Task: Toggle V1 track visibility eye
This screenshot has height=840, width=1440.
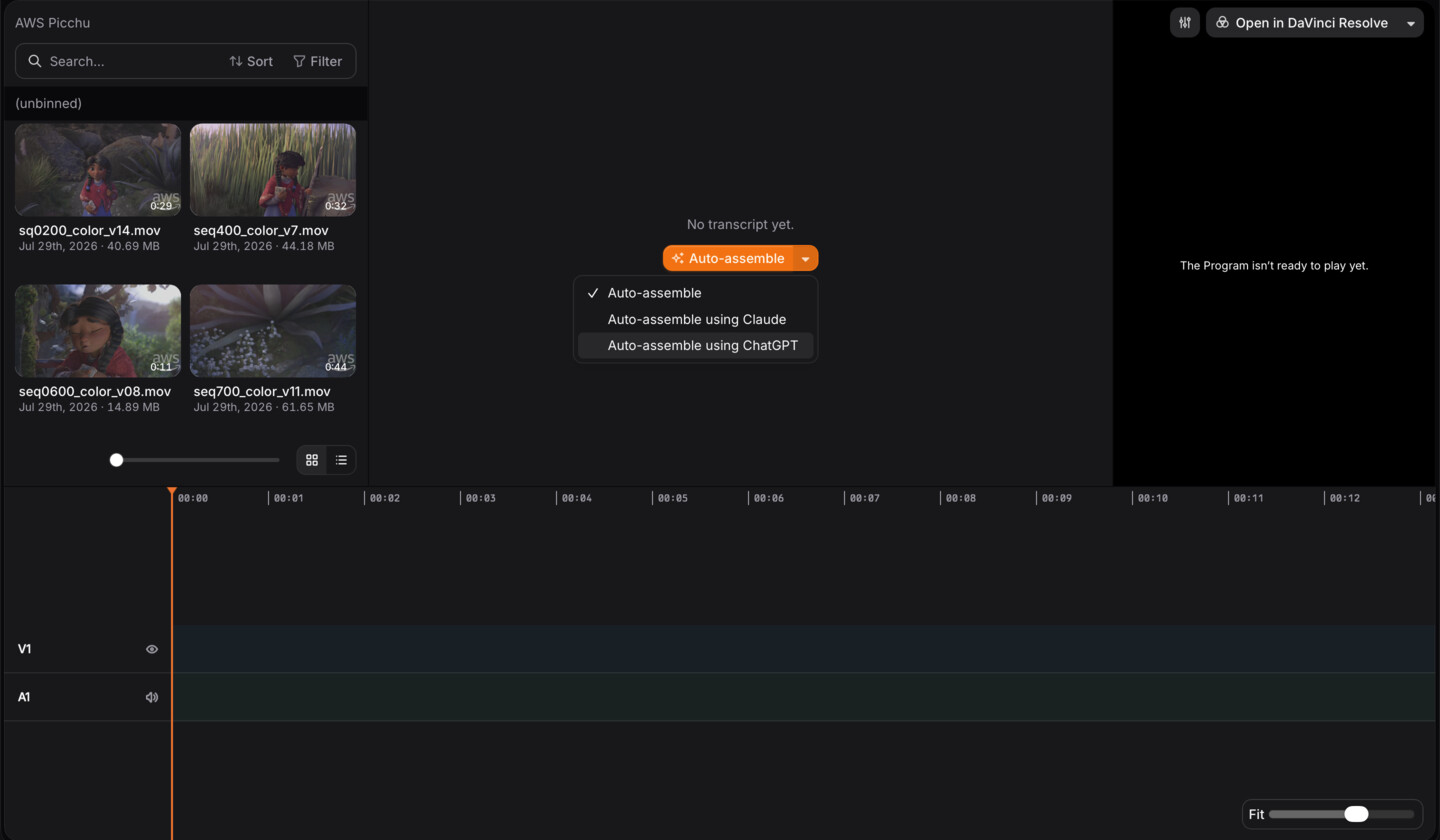Action: (152, 649)
